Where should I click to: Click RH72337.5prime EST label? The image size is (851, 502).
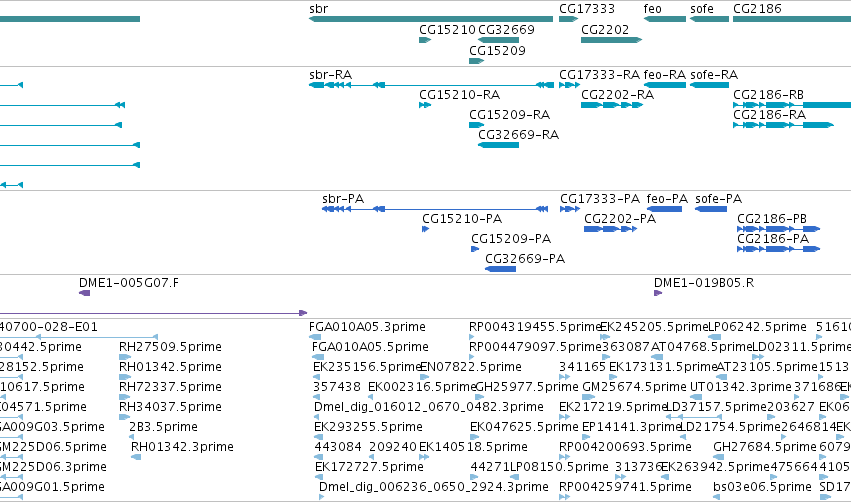click(x=170, y=386)
